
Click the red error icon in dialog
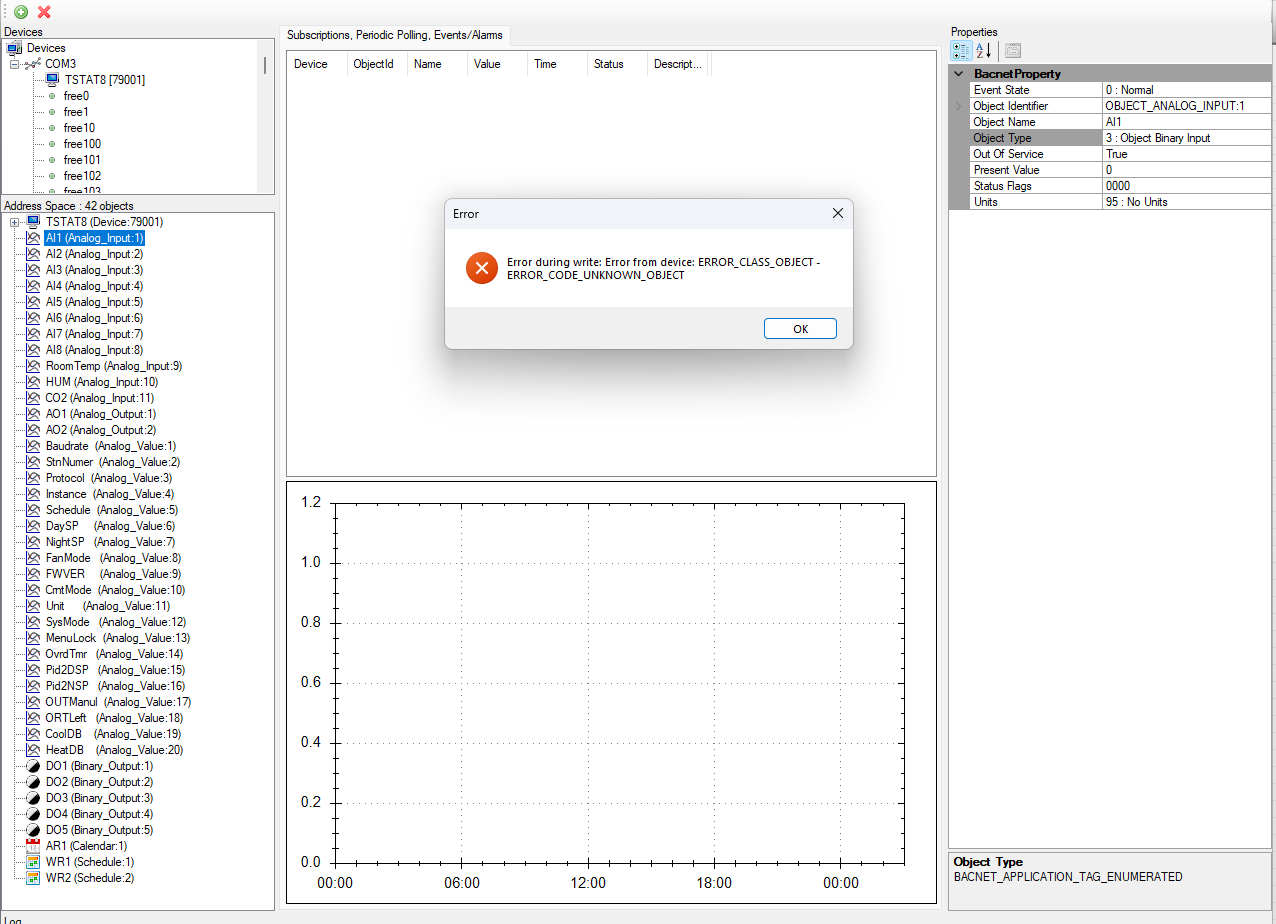481,268
